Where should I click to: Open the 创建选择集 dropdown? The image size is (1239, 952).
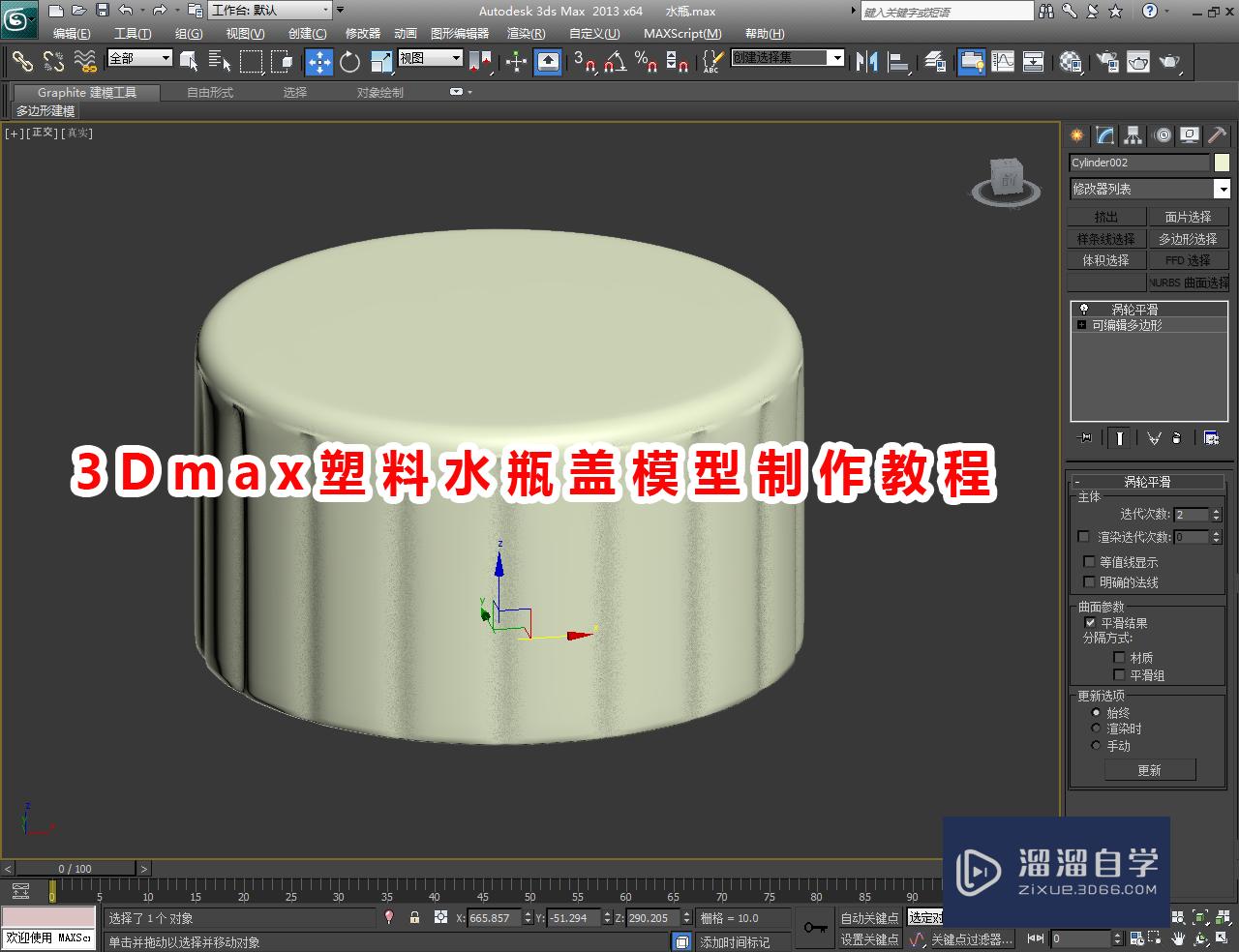click(x=788, y=58)
